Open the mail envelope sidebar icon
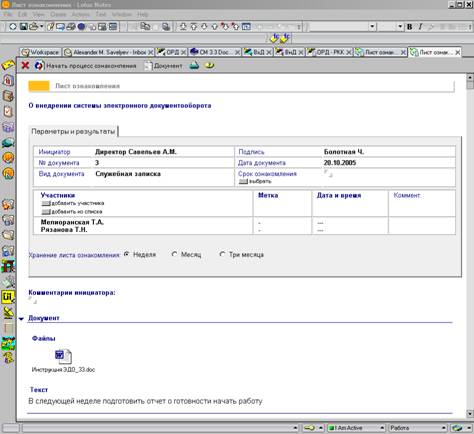The height and width of the screenshot is (434, 474). (8, 65)
